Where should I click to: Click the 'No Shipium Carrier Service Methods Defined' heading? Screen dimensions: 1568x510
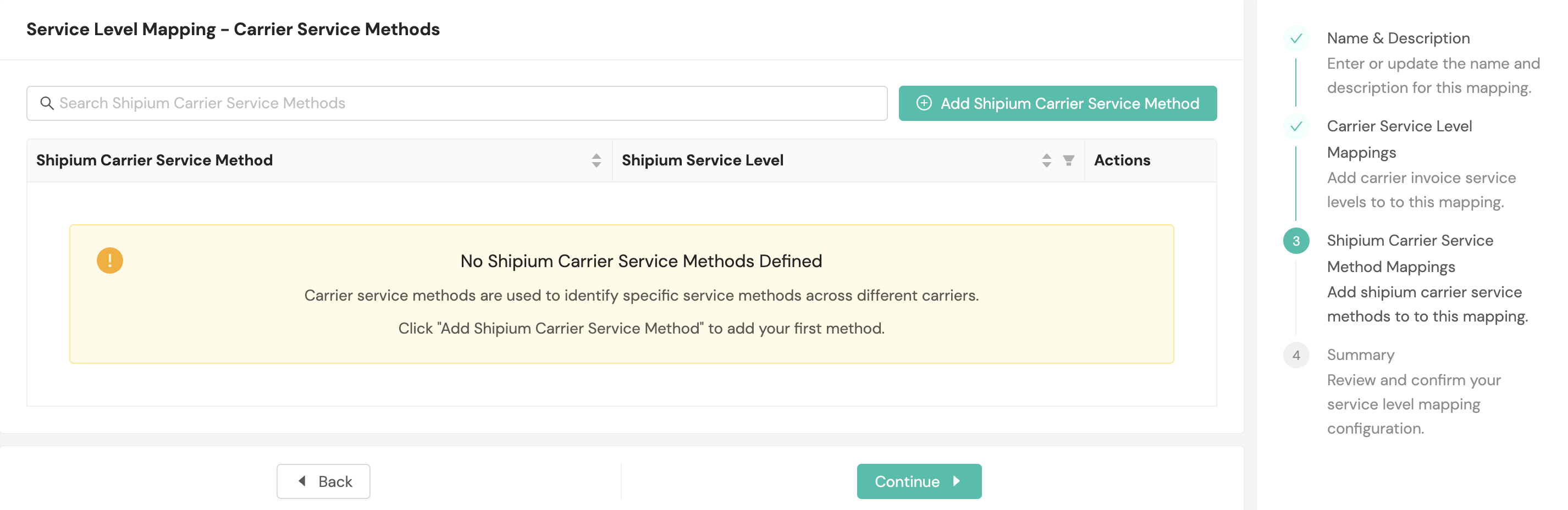coord(641,261)
